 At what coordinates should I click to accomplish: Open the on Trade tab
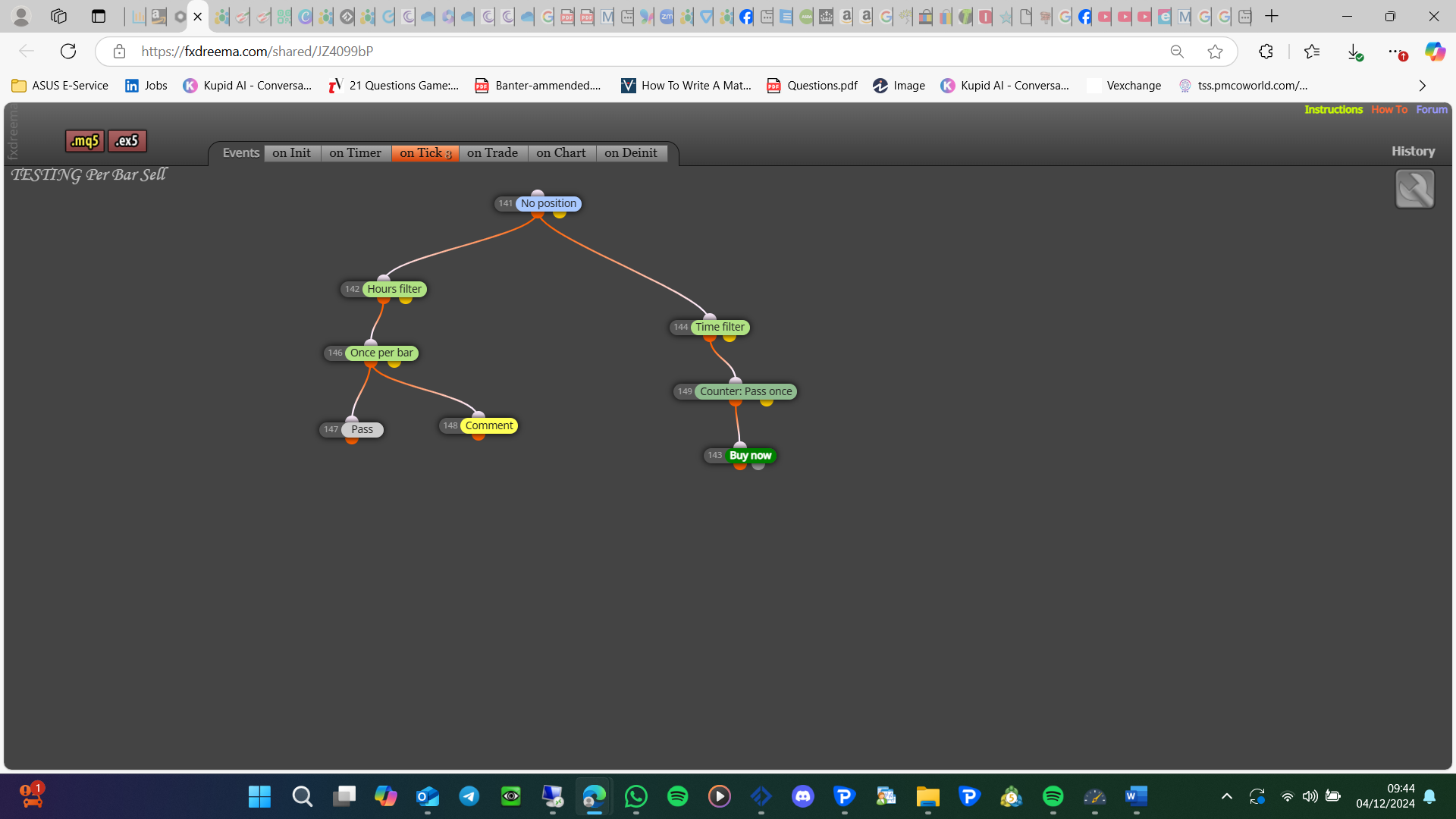[x=493, y=153]
